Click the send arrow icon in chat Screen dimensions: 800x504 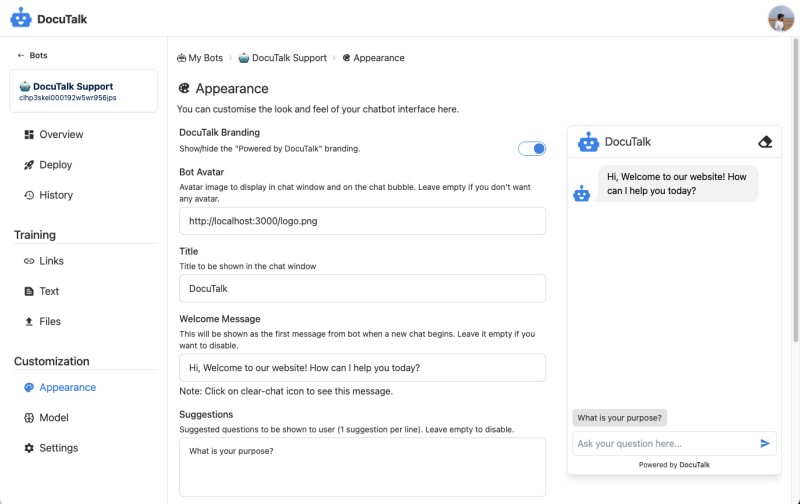click(x=765, y=443)
